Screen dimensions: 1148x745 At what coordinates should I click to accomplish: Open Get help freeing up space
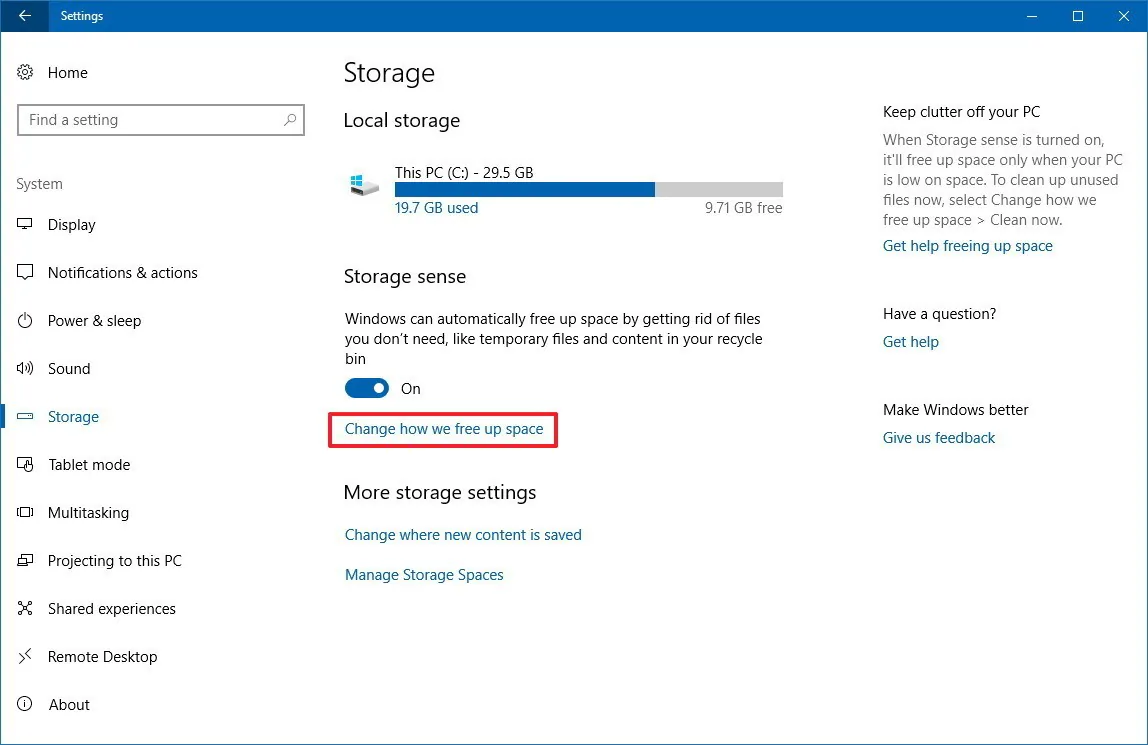[x=967, y=246]
